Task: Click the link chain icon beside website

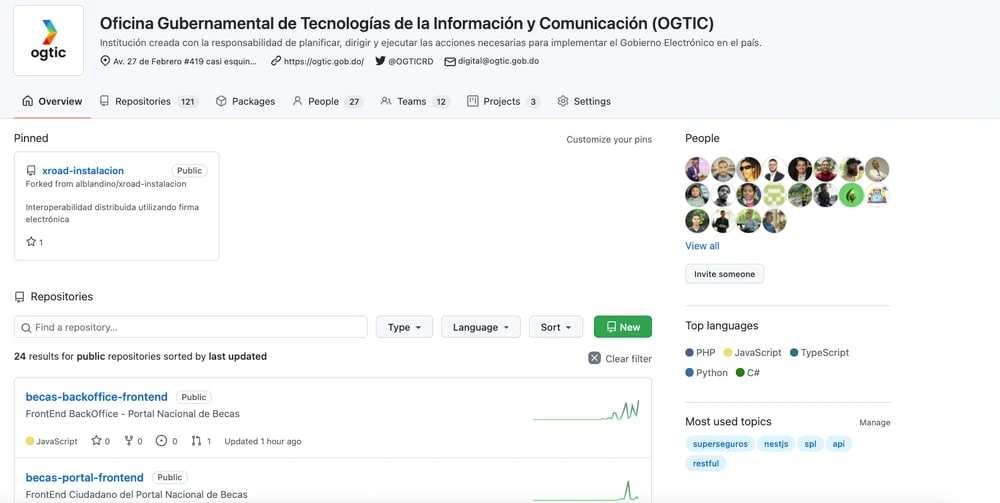Action: coord(276,61)
